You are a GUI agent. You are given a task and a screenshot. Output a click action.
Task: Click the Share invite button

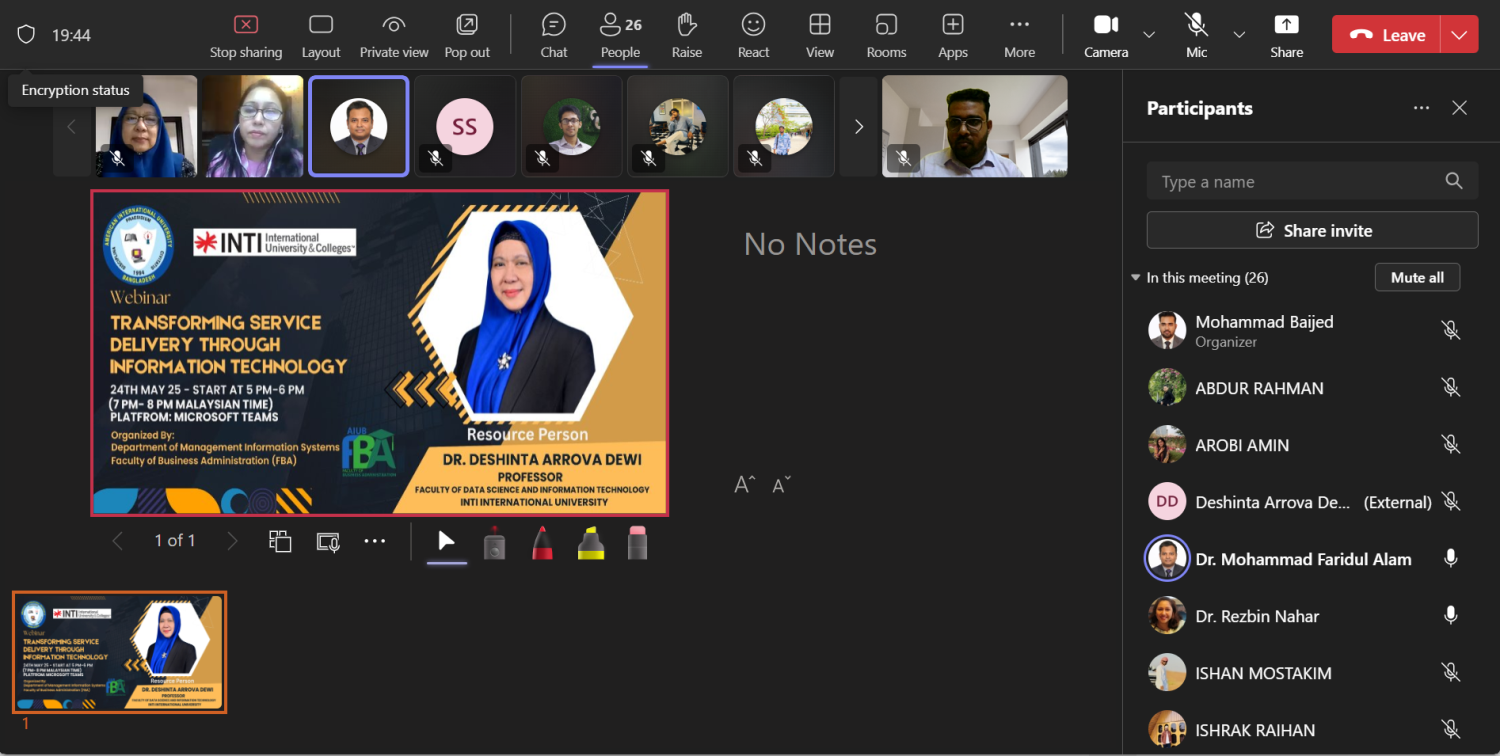(1312, 231)
